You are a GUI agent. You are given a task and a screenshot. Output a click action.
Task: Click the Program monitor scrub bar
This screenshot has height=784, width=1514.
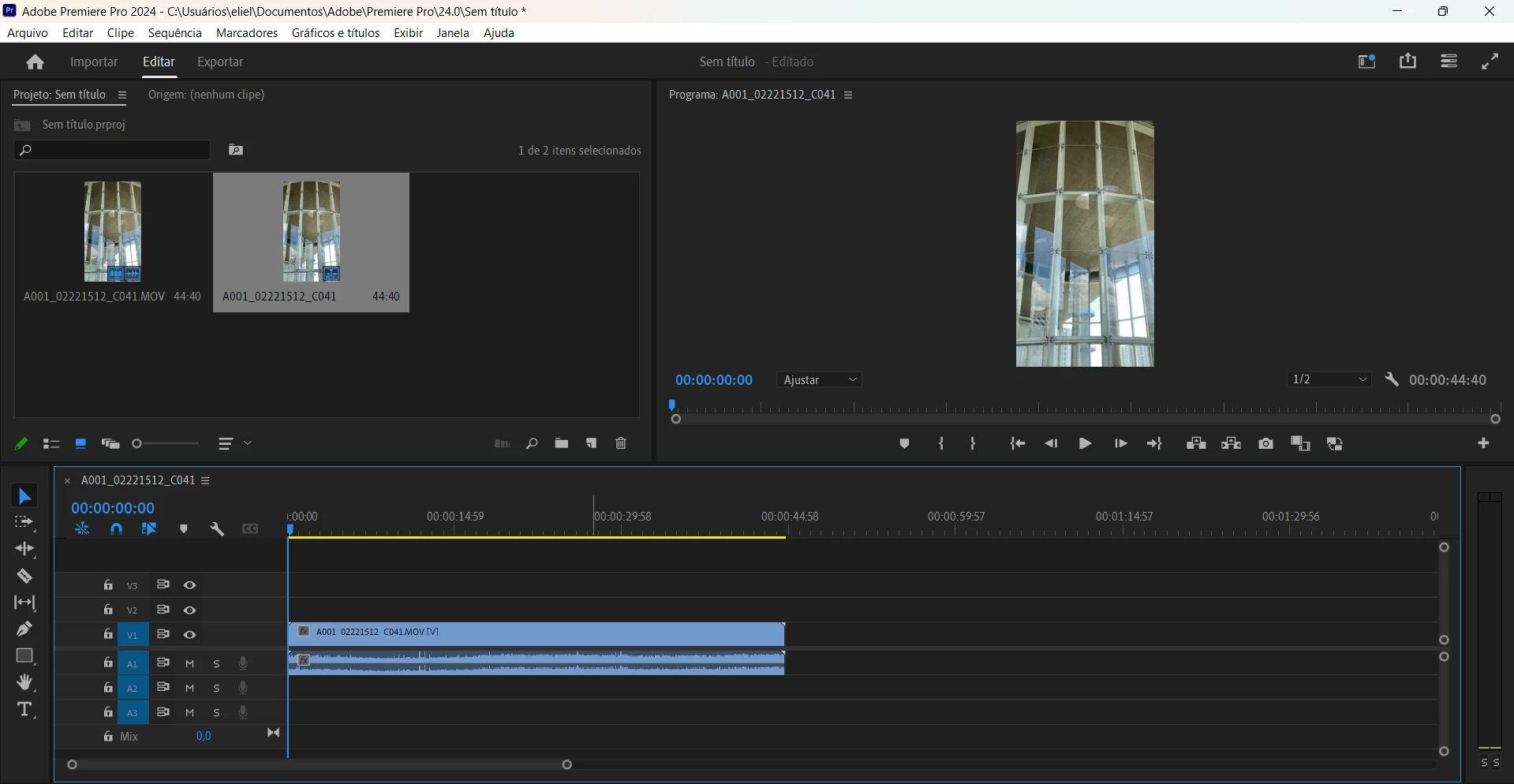[1086, 408]
